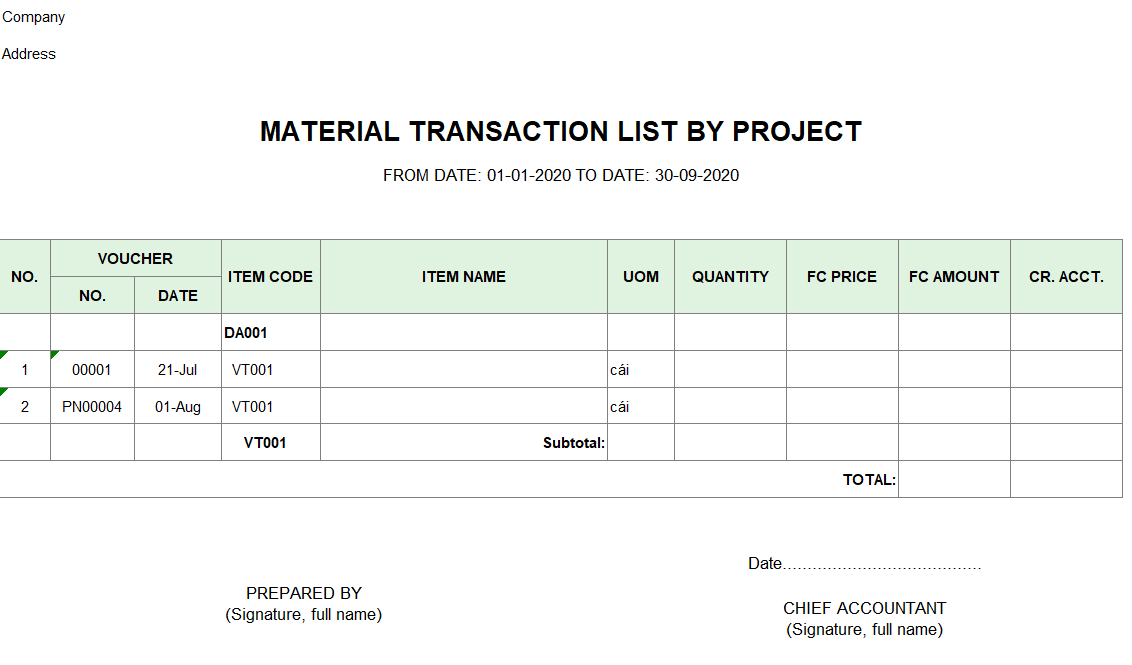Select voucher number 00001 cell
Image resolution: width=1132 pixels, height=665 pixels.
click(x=92, y=370)
